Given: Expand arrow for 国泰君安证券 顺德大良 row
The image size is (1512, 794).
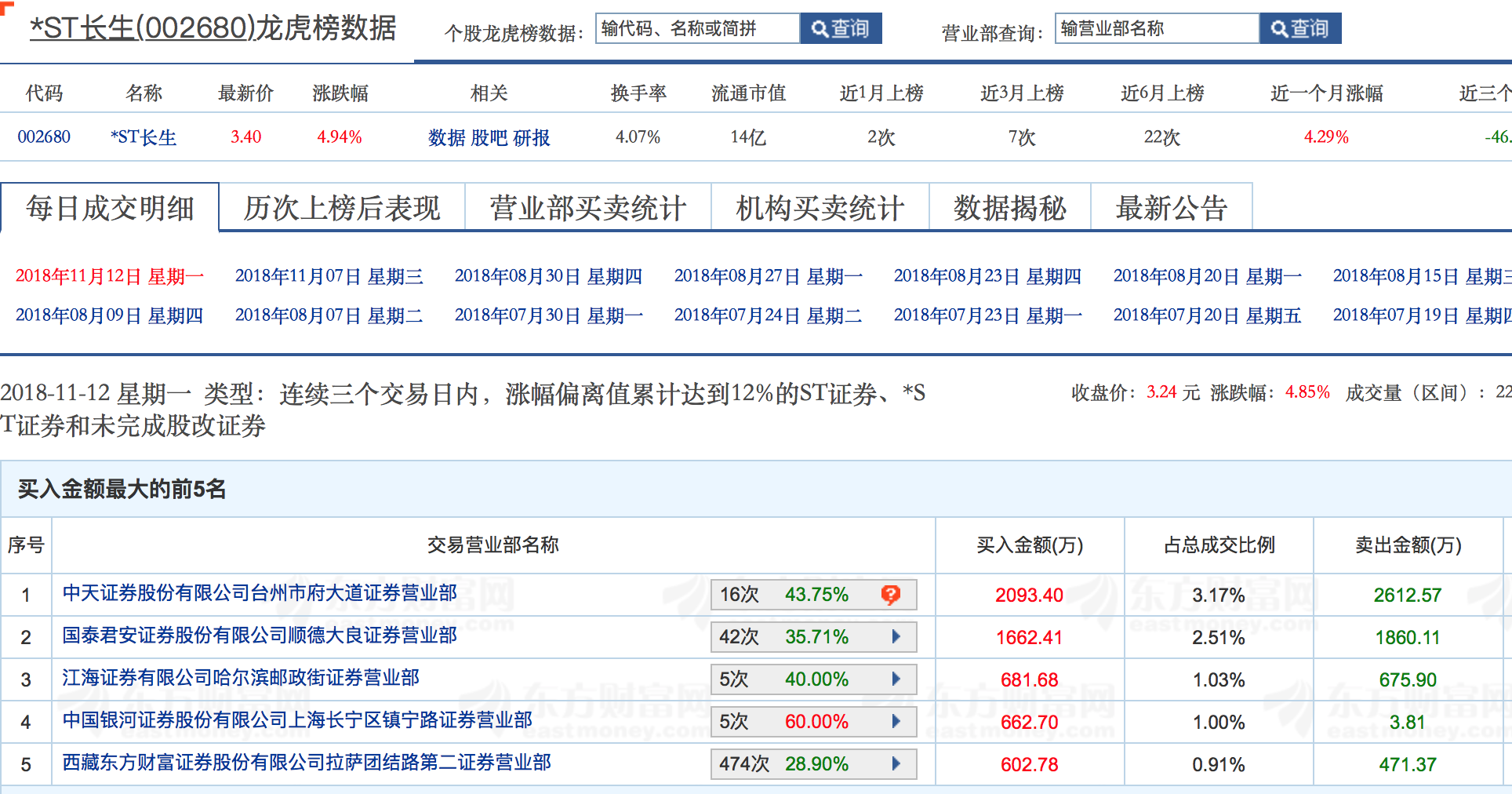Looking at the screenshot, I should pyautogui.click(x=896, y=637).
